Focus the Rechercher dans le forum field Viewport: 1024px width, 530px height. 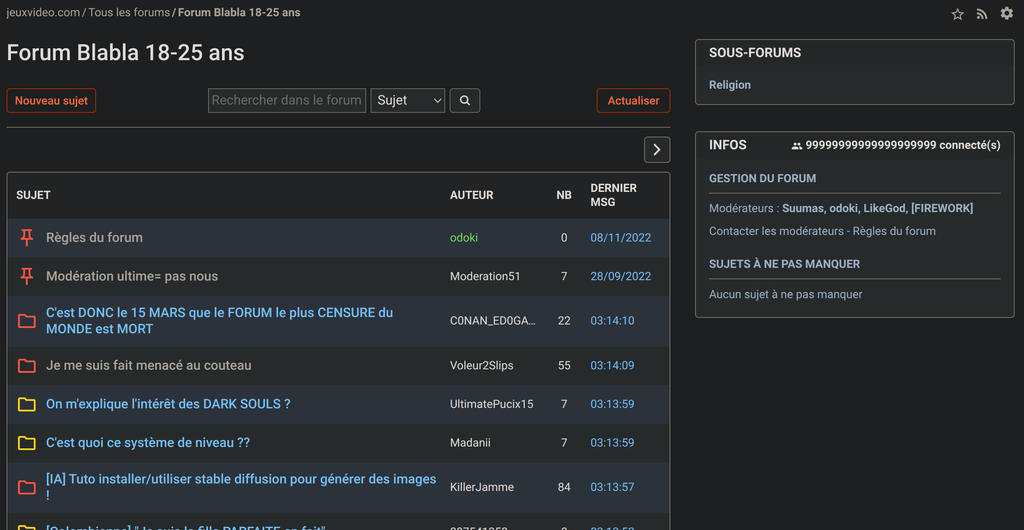[x=286, y=100]
